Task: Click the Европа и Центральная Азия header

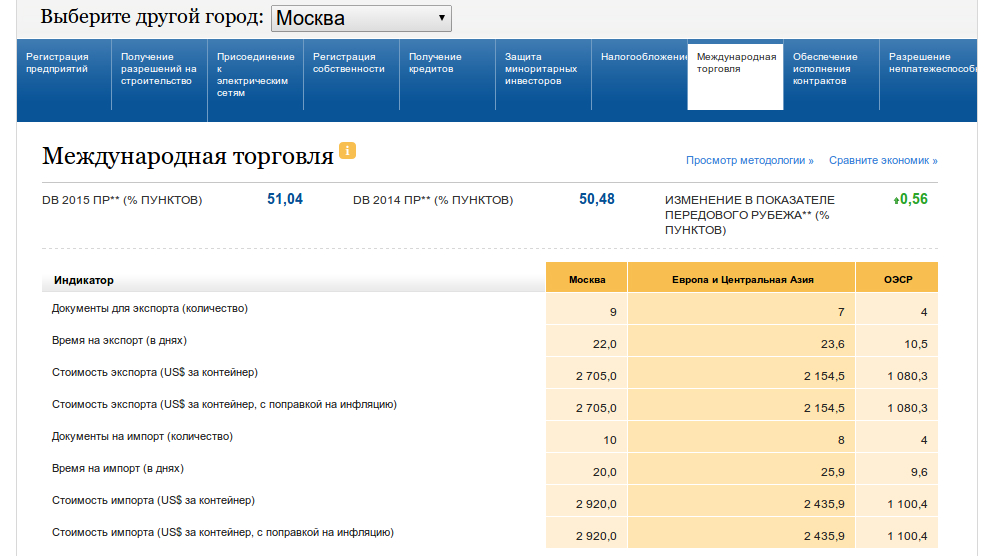Action: [742, 278]
